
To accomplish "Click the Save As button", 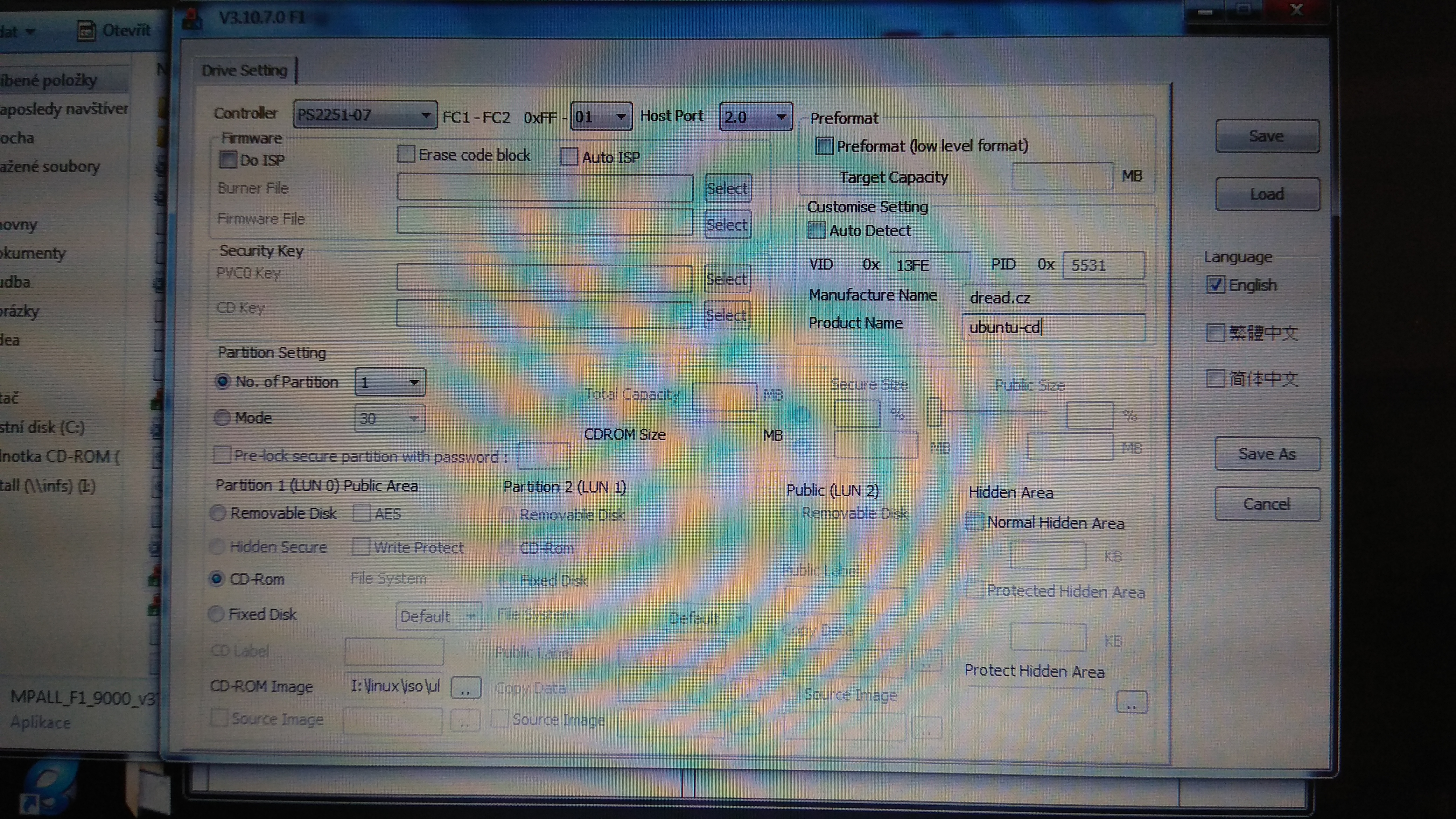I will click(1268, 454).
